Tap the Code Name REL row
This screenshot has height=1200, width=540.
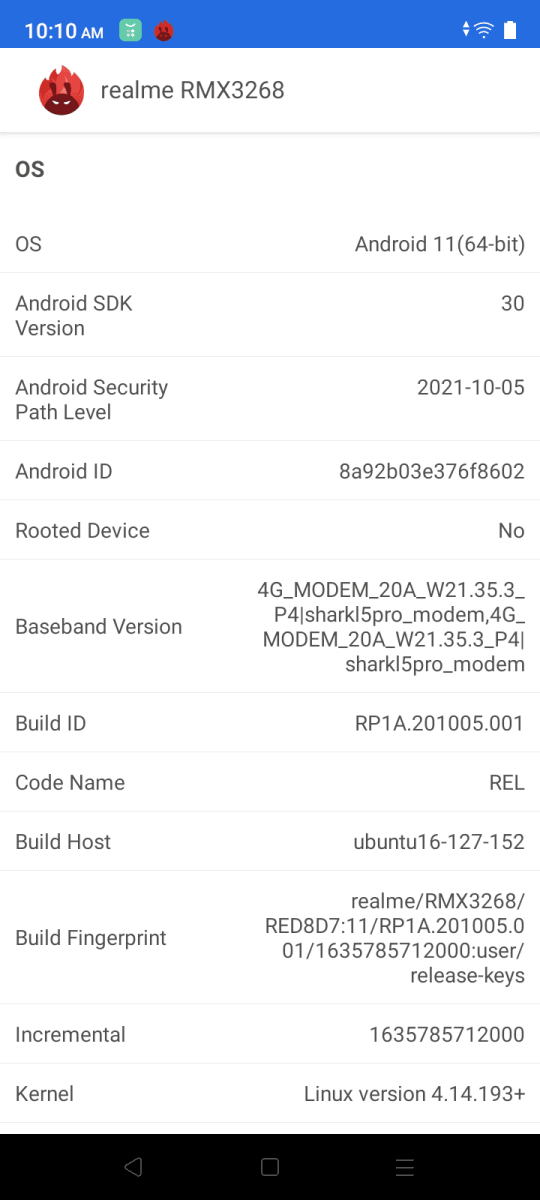(x=270, y=782)
